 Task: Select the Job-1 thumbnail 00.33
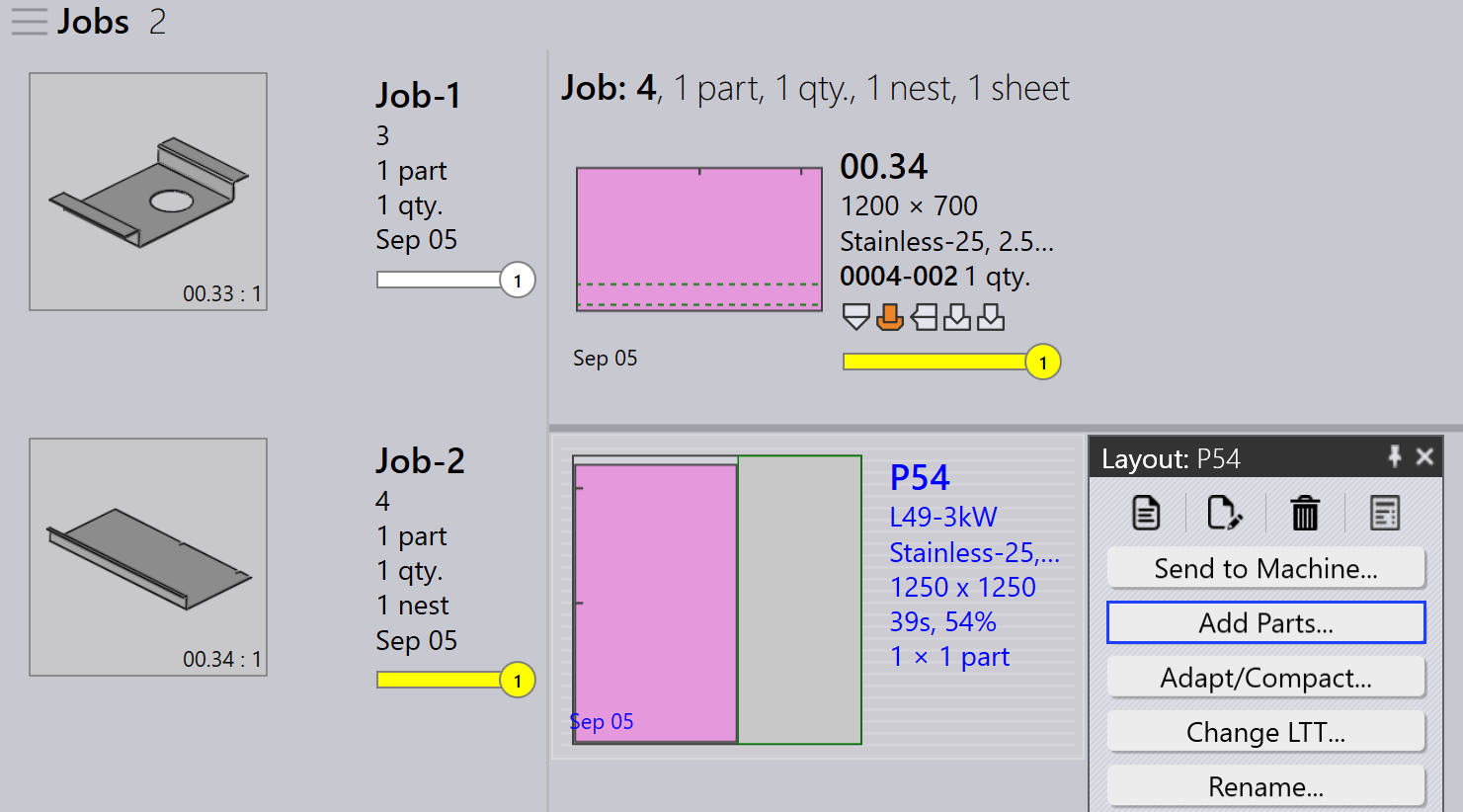(x=148, y=192)
